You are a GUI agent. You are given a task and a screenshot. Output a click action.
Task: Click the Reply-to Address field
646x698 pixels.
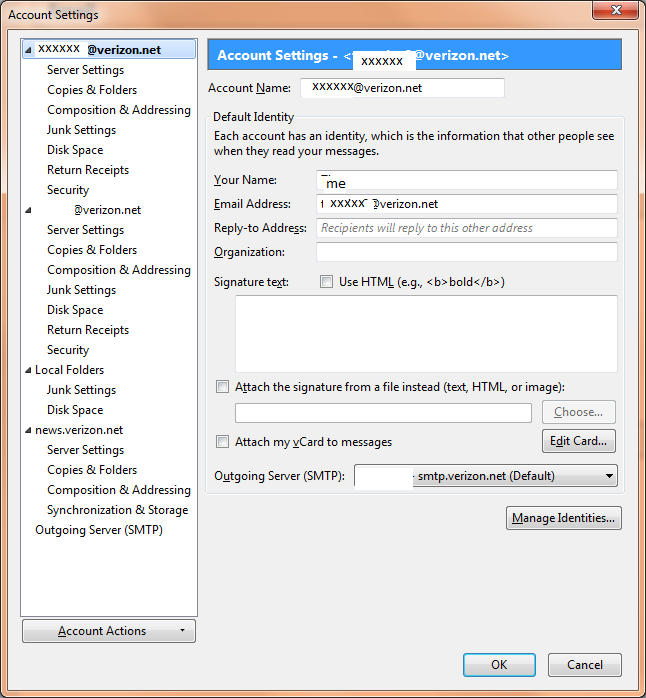point(467,228)
